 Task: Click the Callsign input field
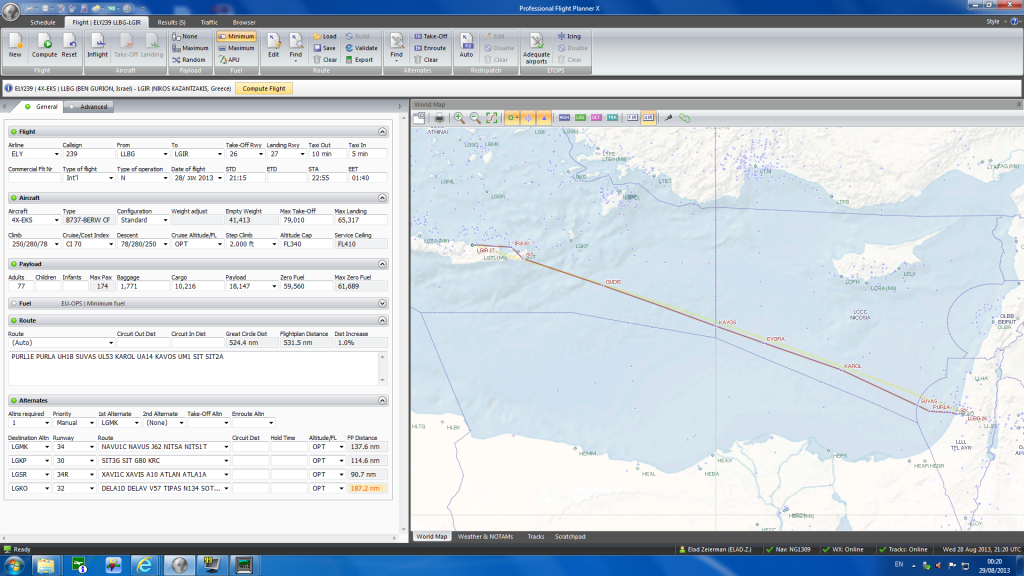click(x=86, y=154)
